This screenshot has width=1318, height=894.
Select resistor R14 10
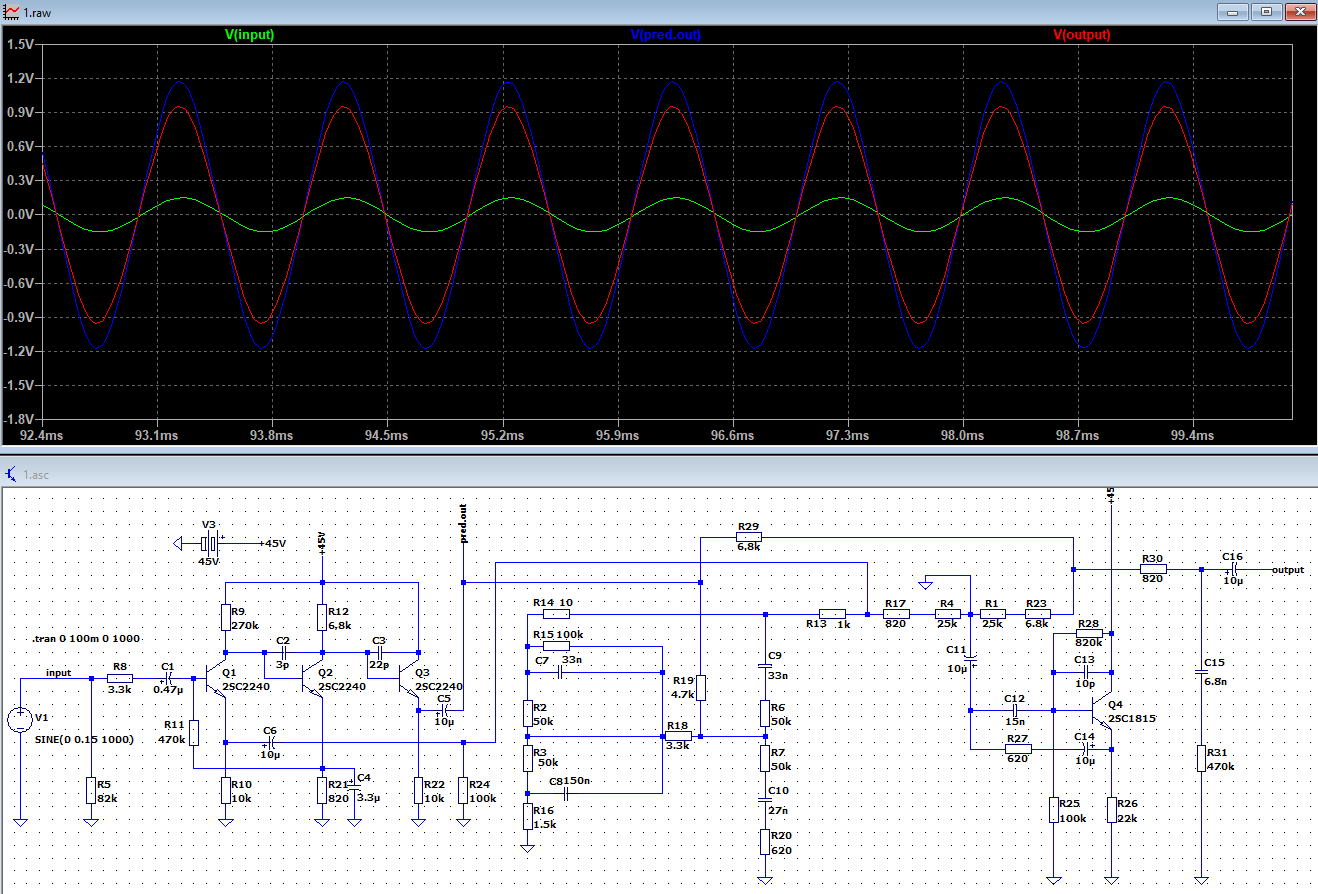pos(556,614)
